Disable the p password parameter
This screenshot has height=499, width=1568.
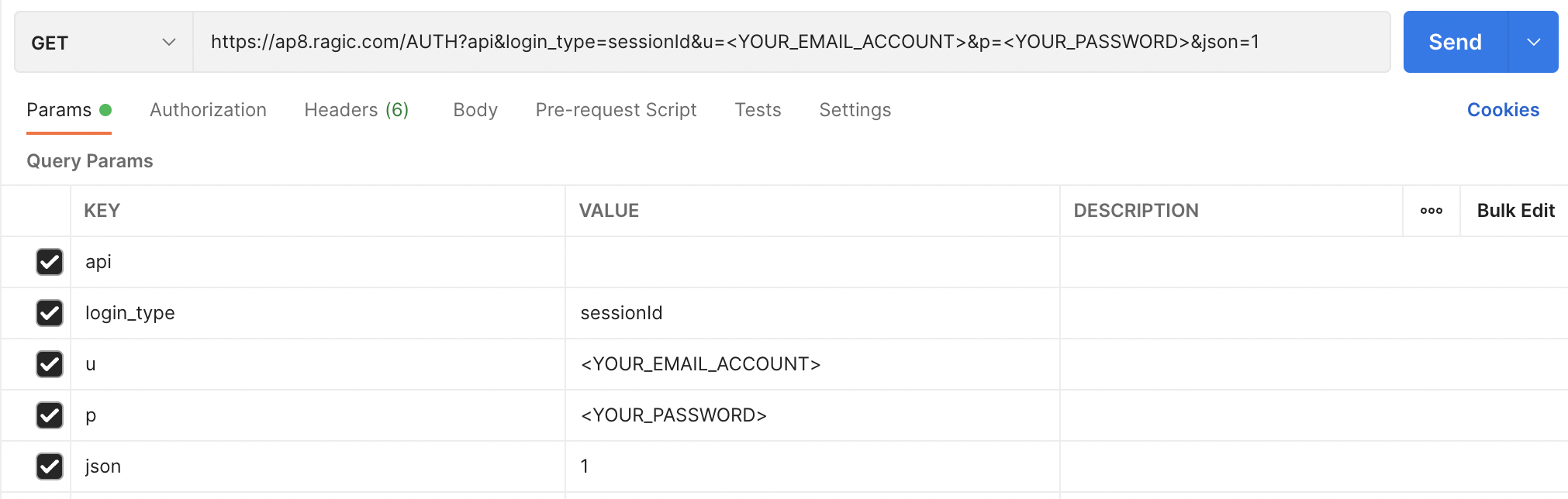[x=50, y=415]
